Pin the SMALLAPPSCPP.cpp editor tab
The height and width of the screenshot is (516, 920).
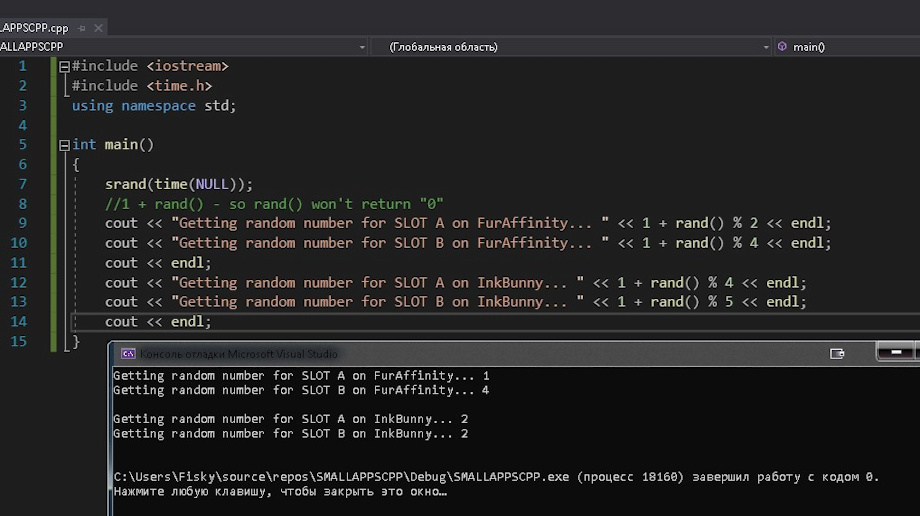tap(82, 28)
